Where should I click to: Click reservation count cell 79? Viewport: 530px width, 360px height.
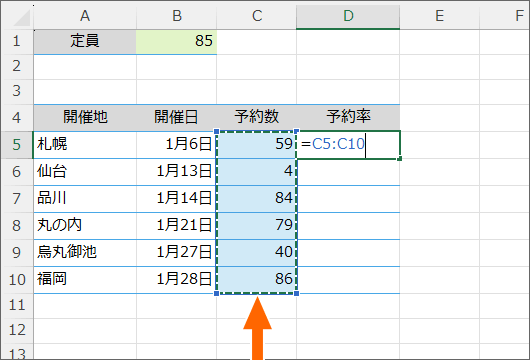pyautogui.click(x=257, y=226)
